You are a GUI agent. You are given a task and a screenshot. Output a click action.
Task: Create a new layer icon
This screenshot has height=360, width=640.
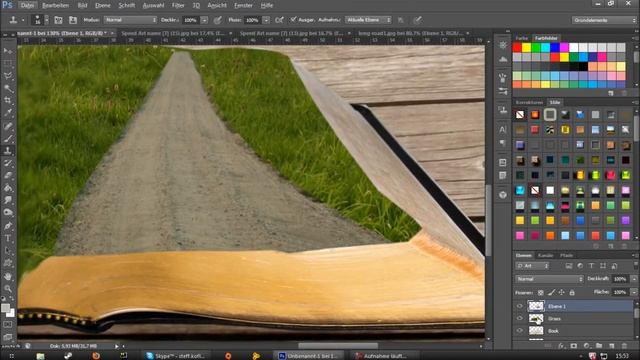click(611, 346)
